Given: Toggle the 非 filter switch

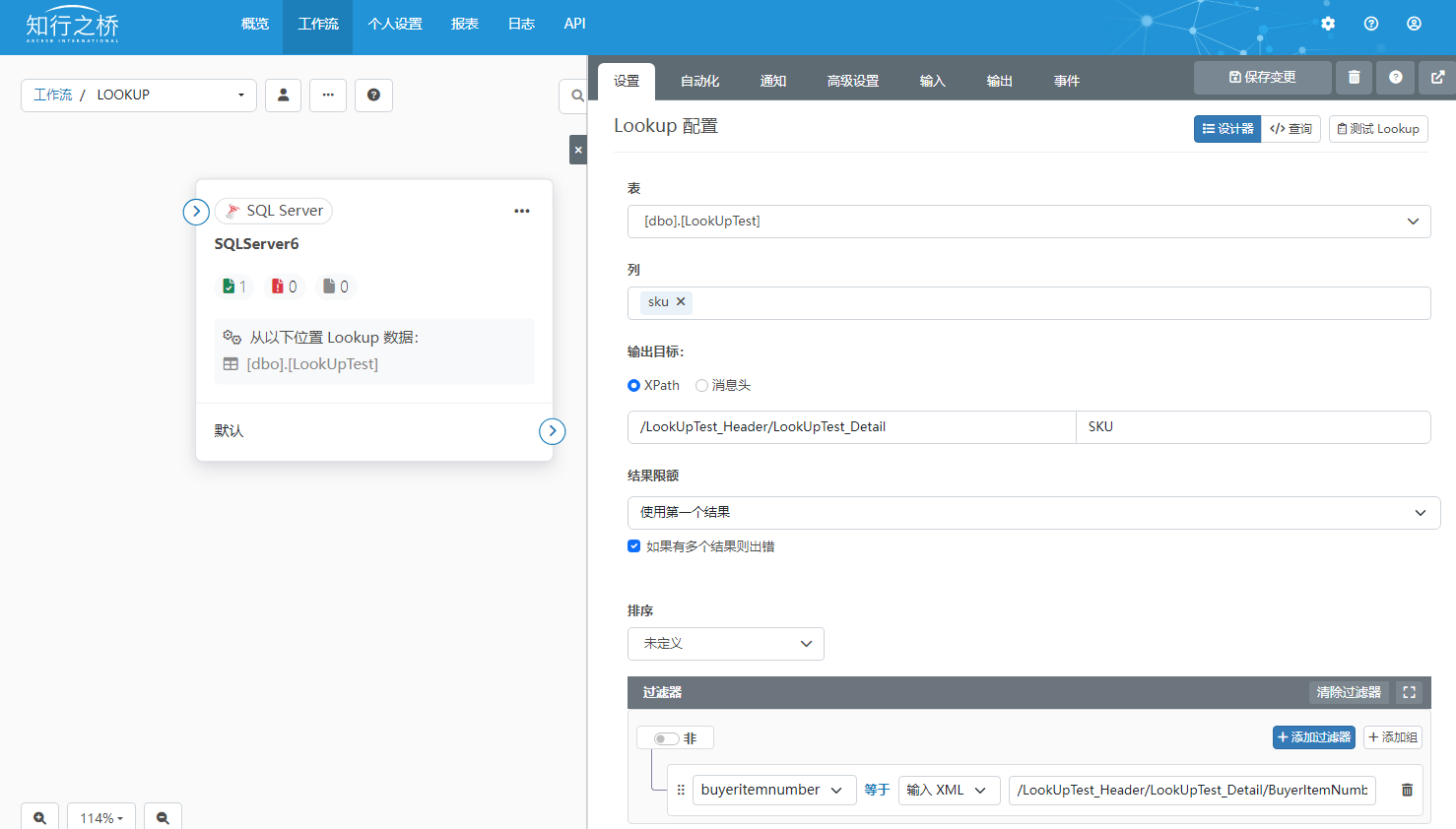Looking at the screenshot, I should (666, 738).
